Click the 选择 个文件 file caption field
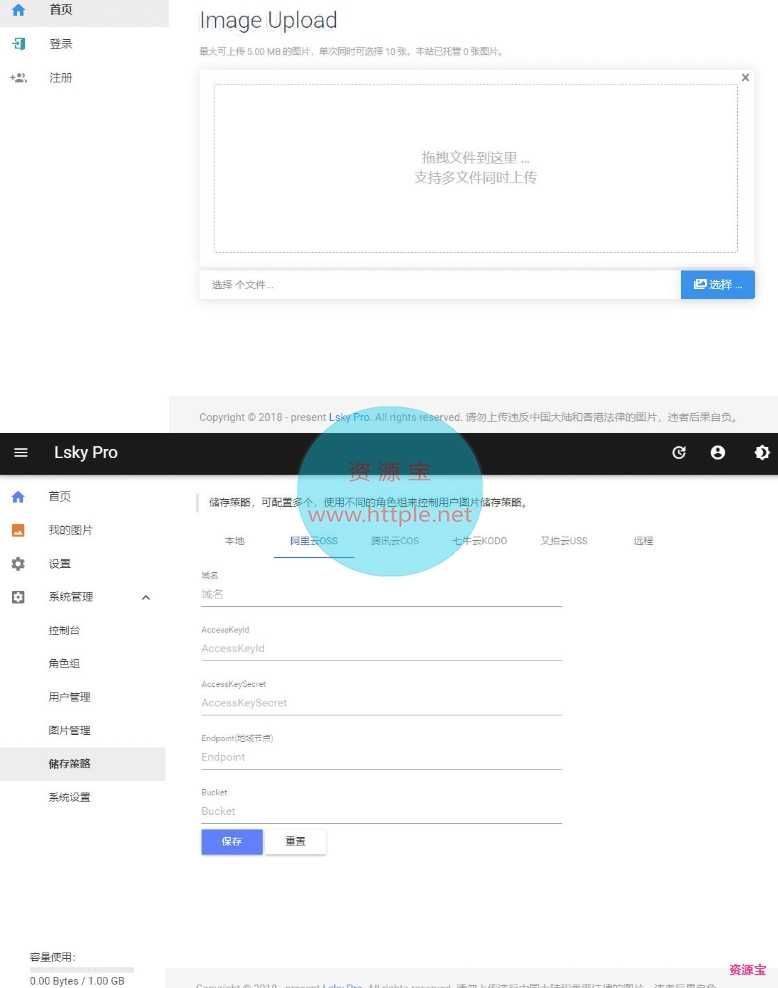 tap(440, 285)
